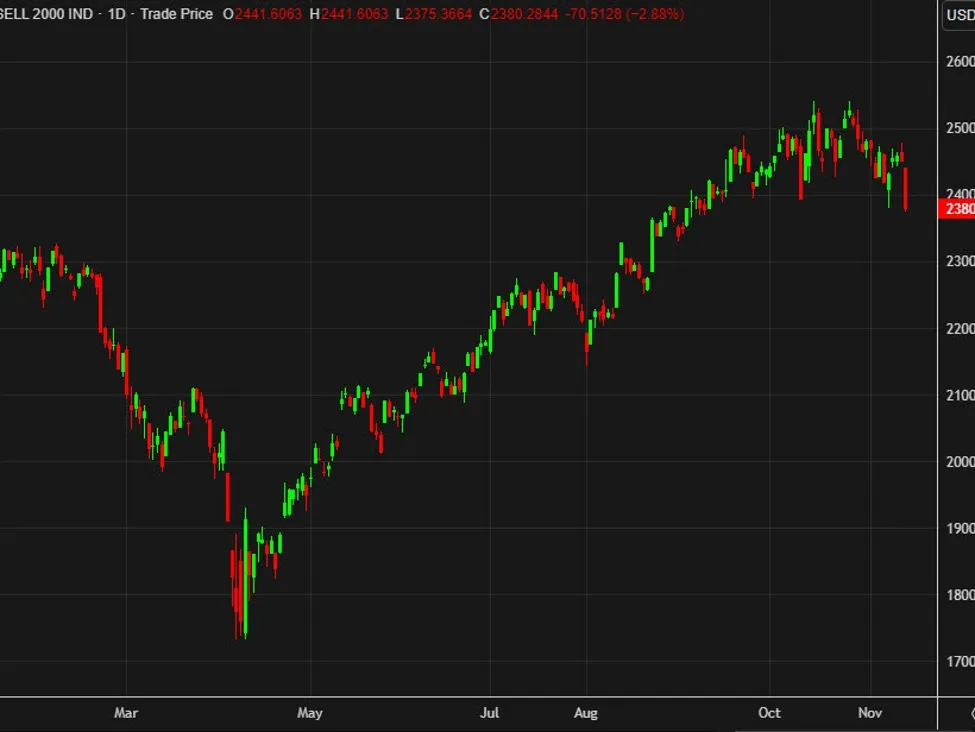Click the last red candlestick in November
The image size is (975, 732).
pyautogui.click(x=905, y=189)
